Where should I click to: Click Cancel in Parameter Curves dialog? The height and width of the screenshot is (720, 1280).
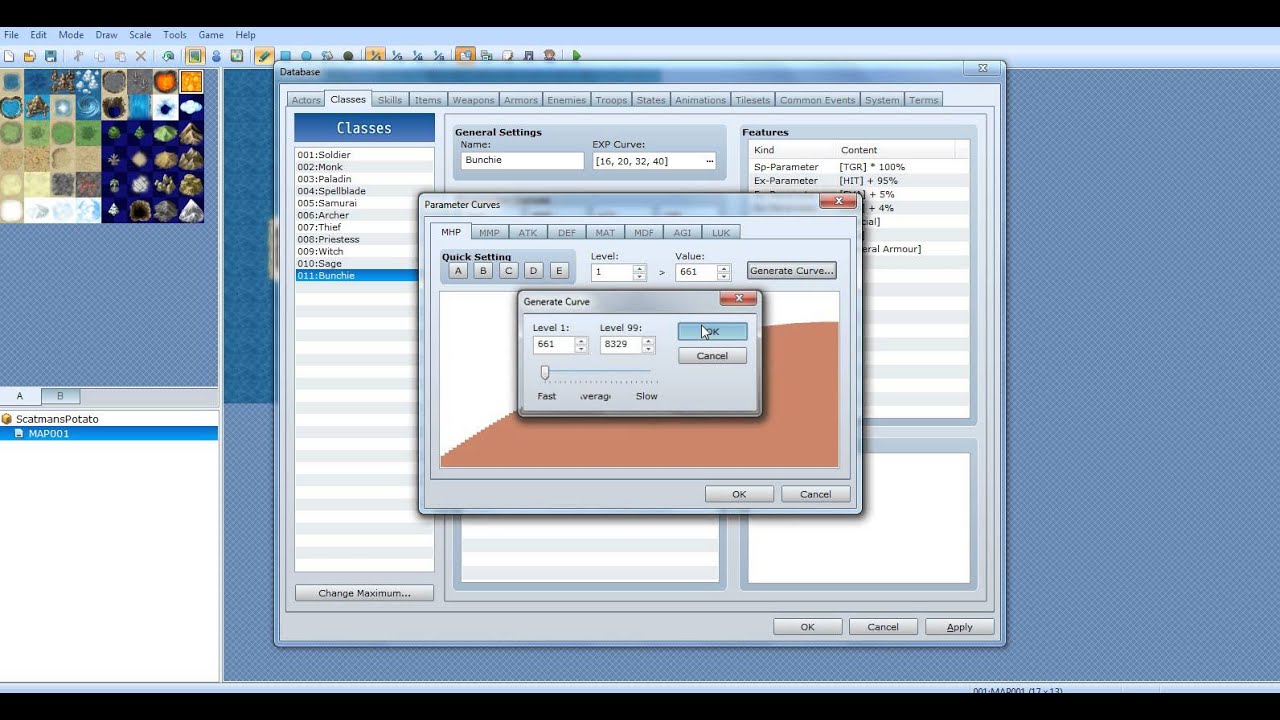(x=815, y=494)
